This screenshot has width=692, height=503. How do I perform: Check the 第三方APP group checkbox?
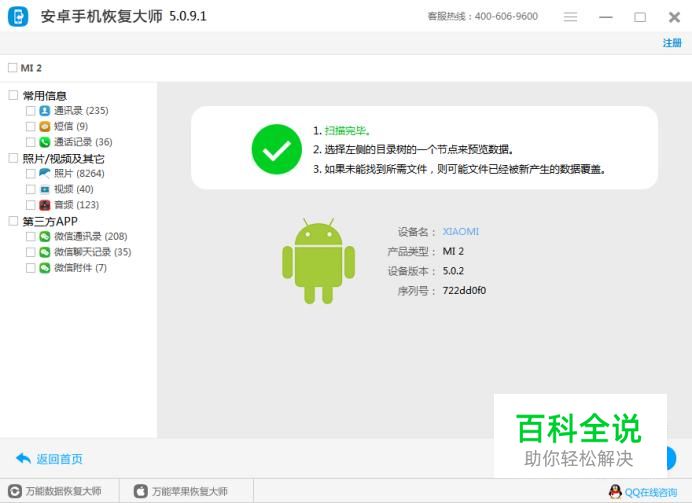[13, 221]
